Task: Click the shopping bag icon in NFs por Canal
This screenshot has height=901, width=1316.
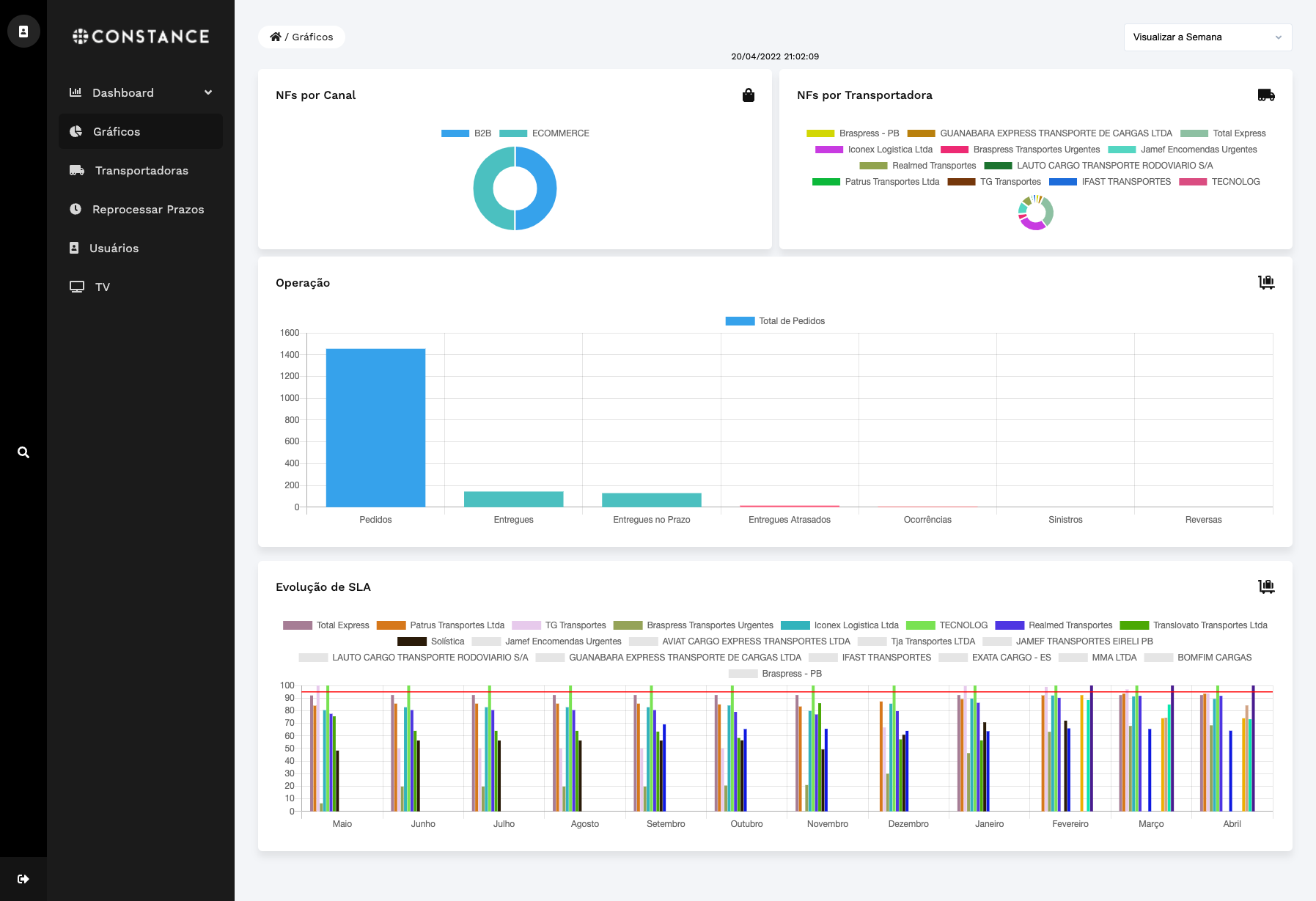Action: [x=749, y=95]
